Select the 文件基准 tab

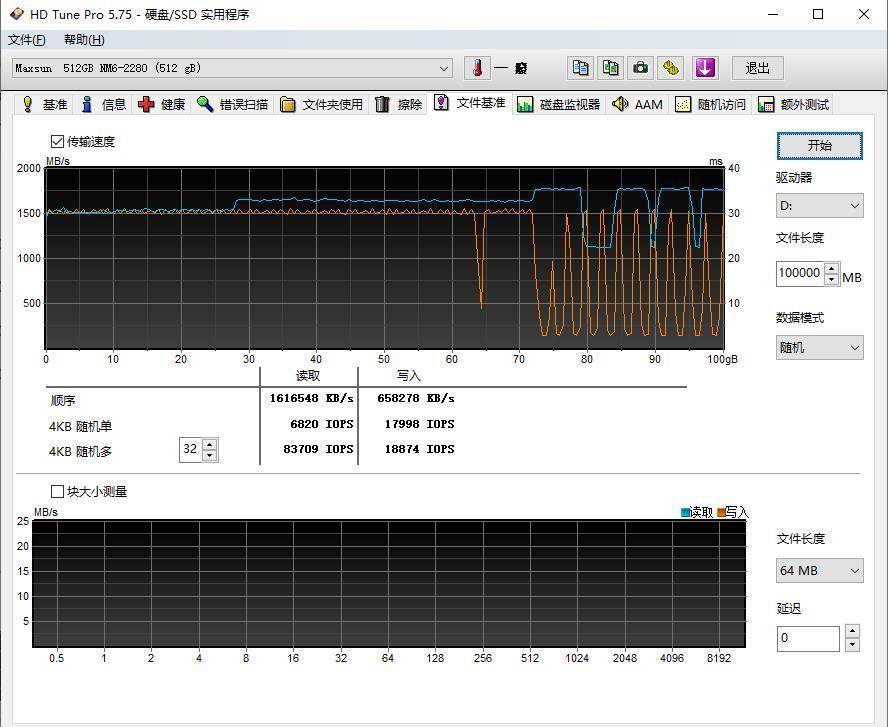coord(471,103)
